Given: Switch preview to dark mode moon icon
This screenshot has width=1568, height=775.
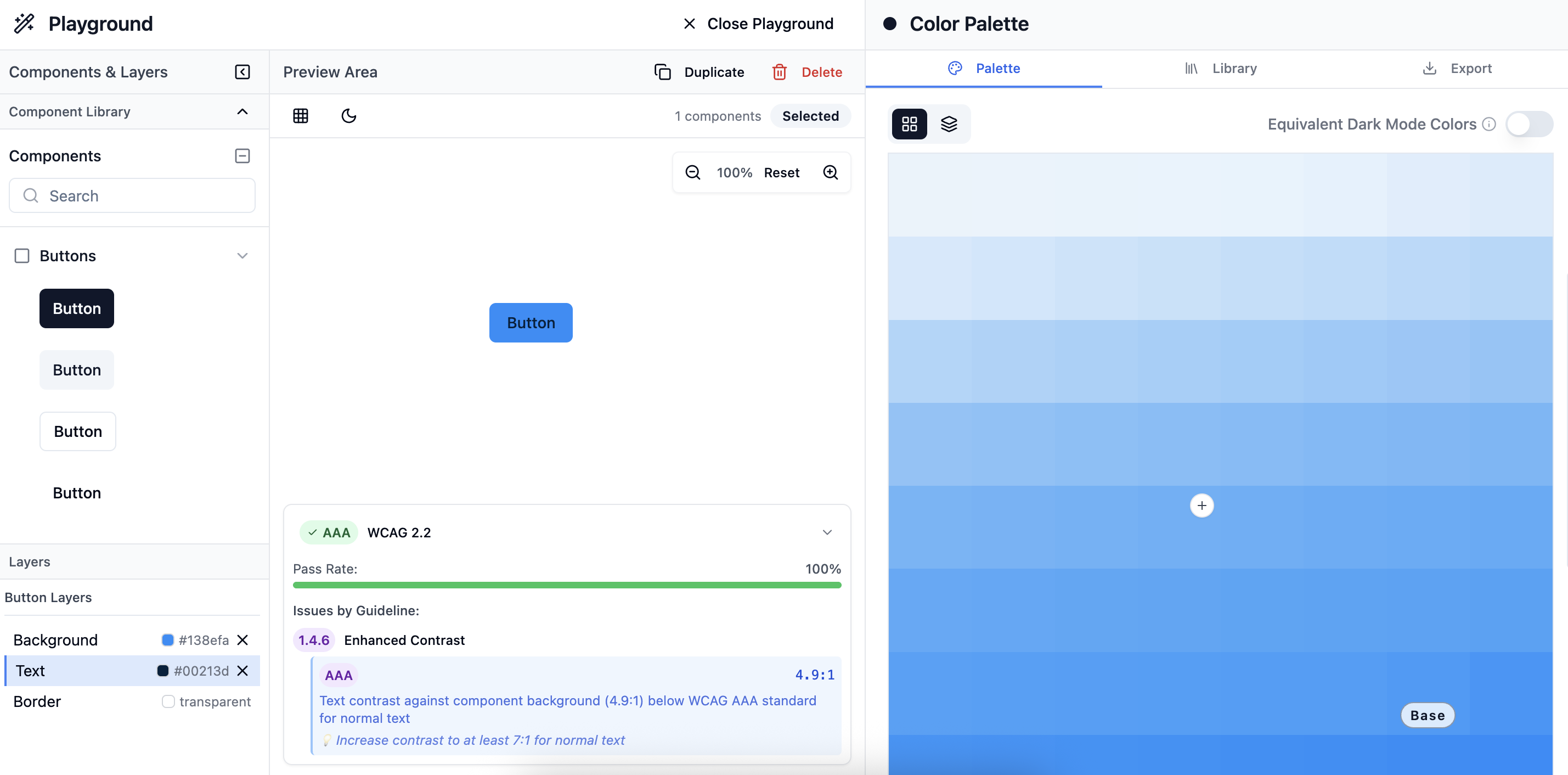Looking at the screenshot, I should coord(349,116).
